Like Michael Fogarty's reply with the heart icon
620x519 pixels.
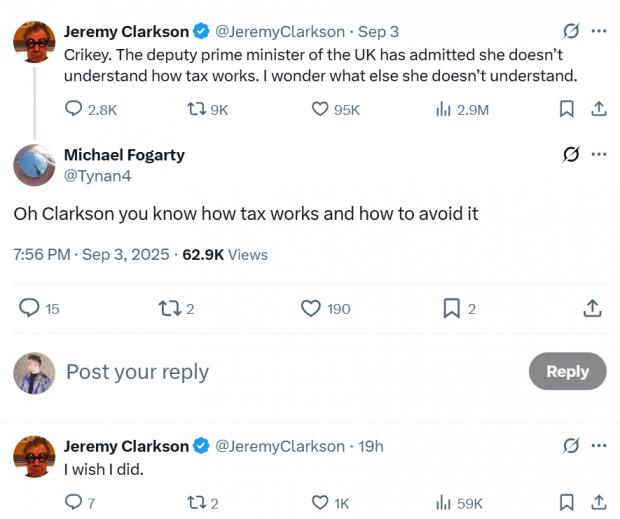[x=312, y=309]
